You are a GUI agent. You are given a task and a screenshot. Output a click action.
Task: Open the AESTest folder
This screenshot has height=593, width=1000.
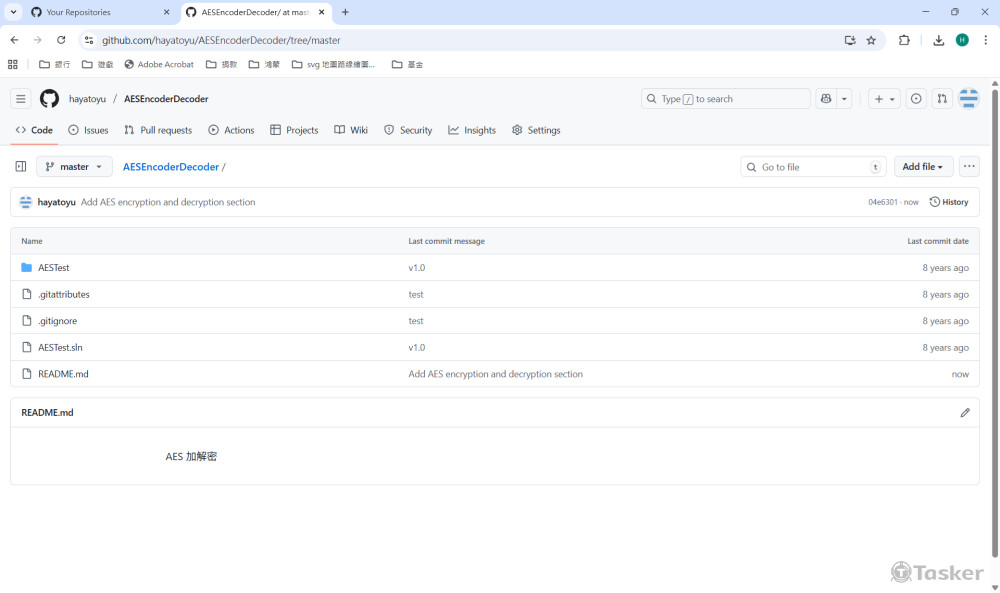[x=54, y=268]
